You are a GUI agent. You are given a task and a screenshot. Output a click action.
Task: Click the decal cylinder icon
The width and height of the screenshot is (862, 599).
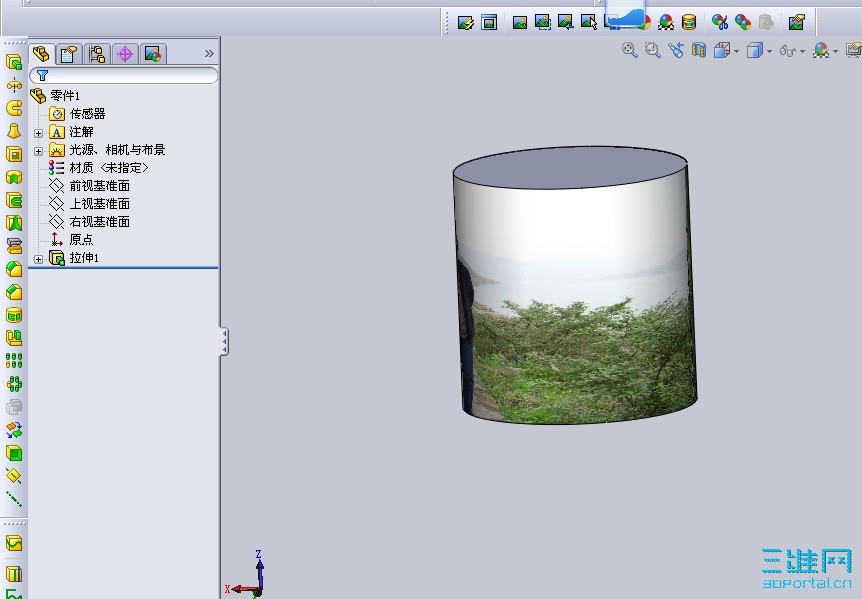(689, 22)
